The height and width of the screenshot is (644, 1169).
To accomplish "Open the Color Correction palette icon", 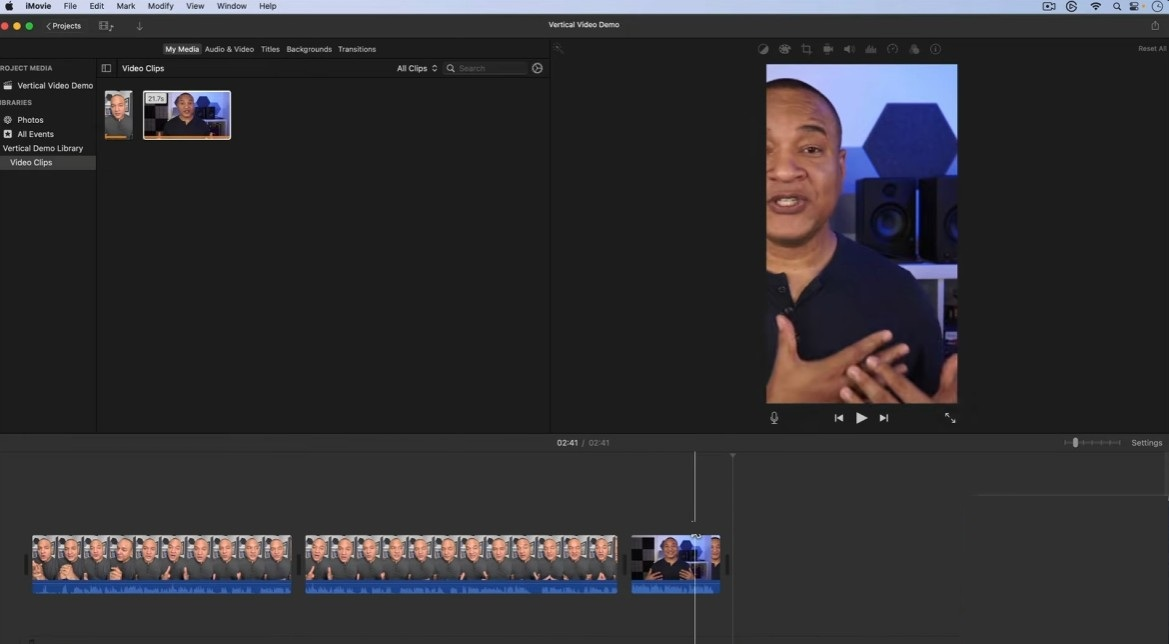I will [784, 49].
